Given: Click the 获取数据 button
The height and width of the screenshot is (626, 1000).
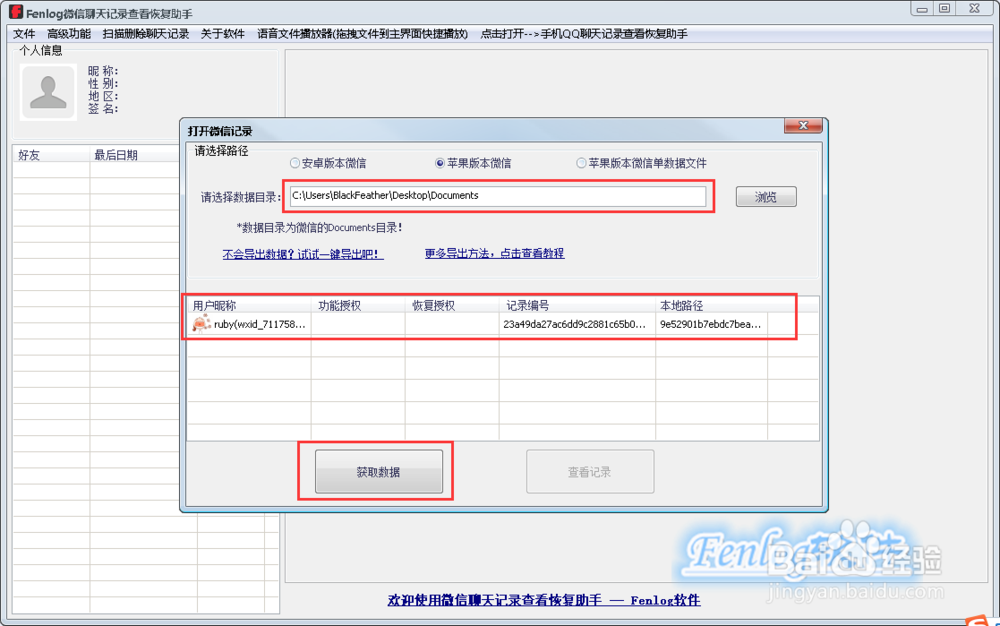Looking at the screenshot, I should (x=379, y=472).
